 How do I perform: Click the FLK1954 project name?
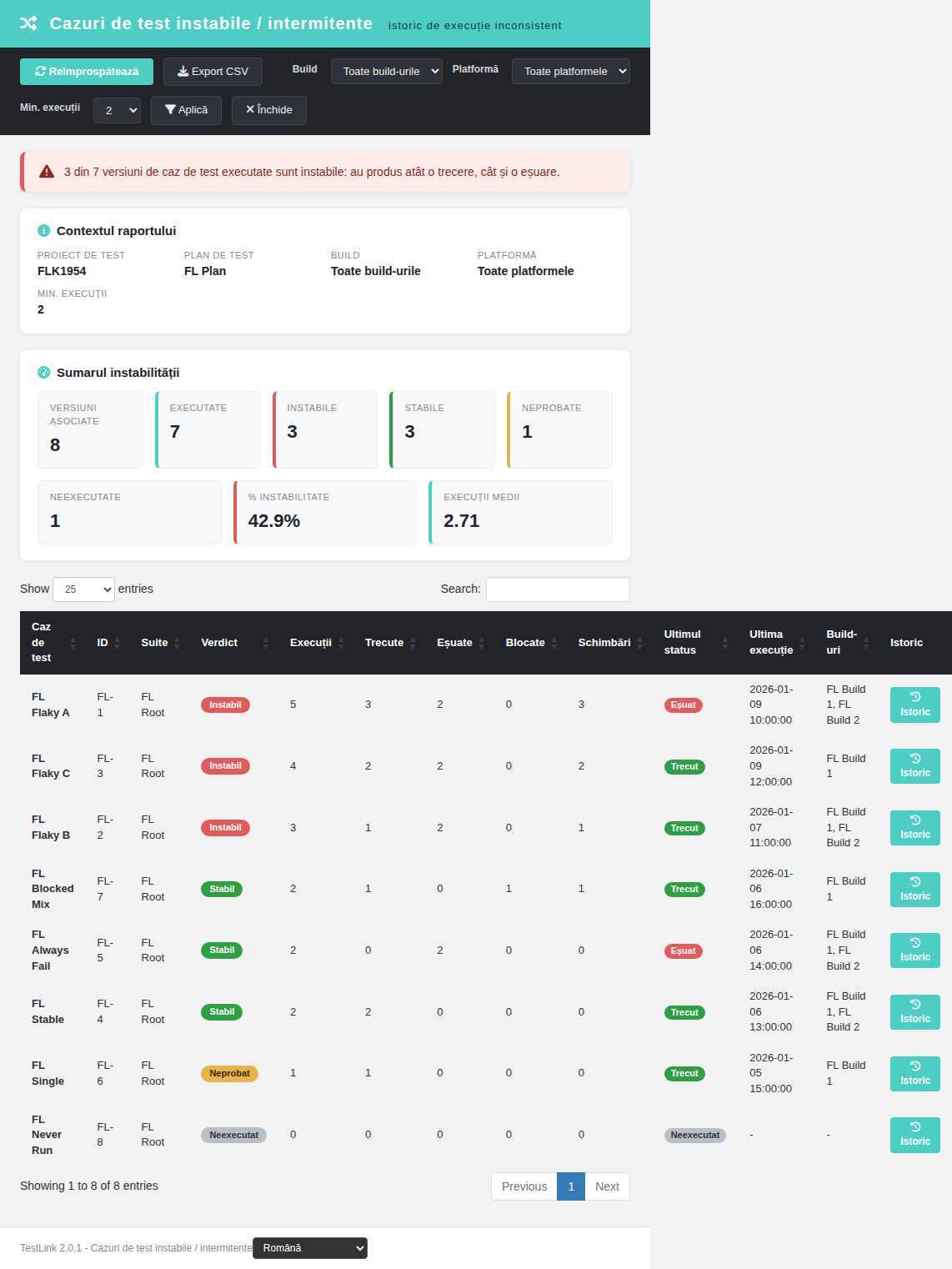pos(62,271)
